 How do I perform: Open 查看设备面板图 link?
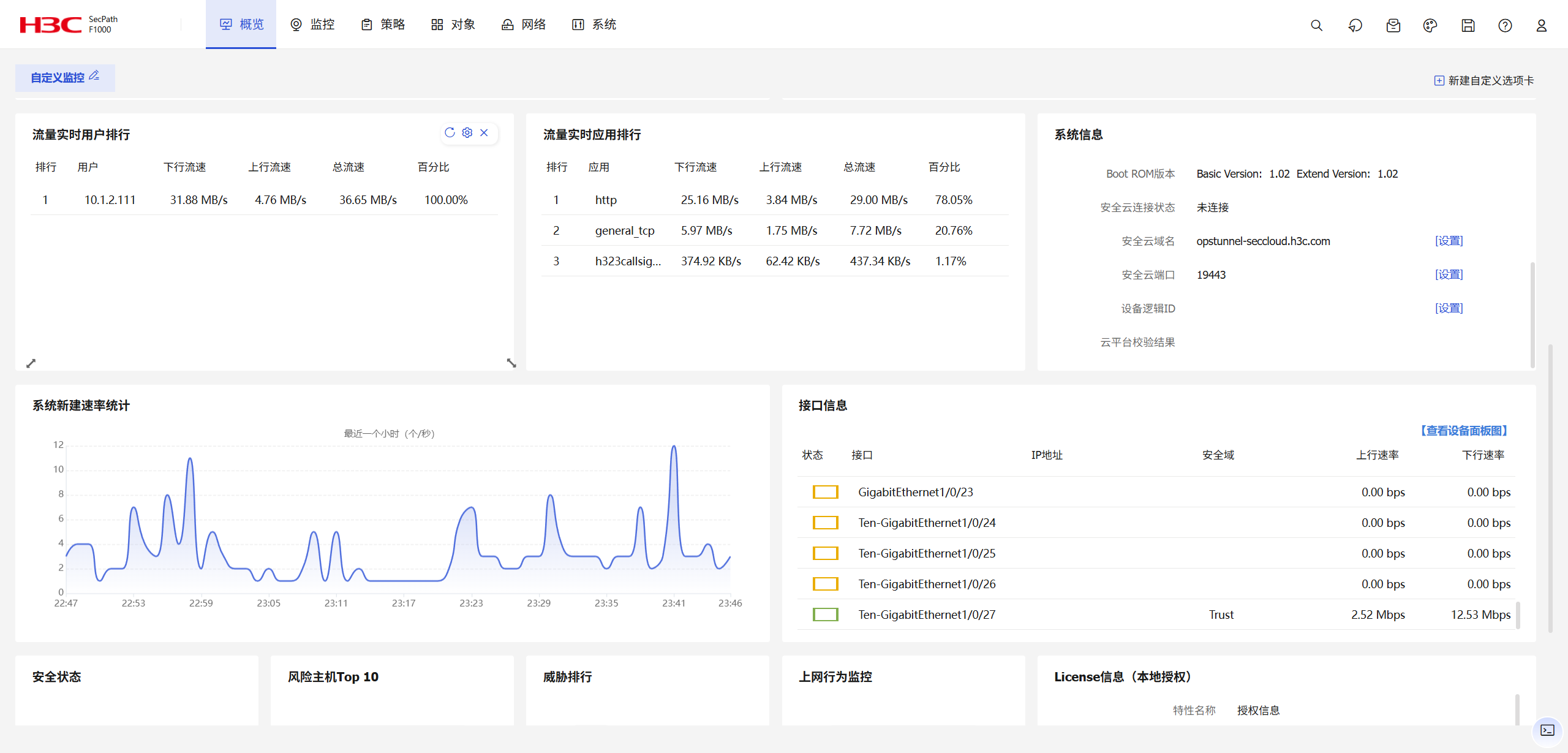click(x=1464, y=431)
